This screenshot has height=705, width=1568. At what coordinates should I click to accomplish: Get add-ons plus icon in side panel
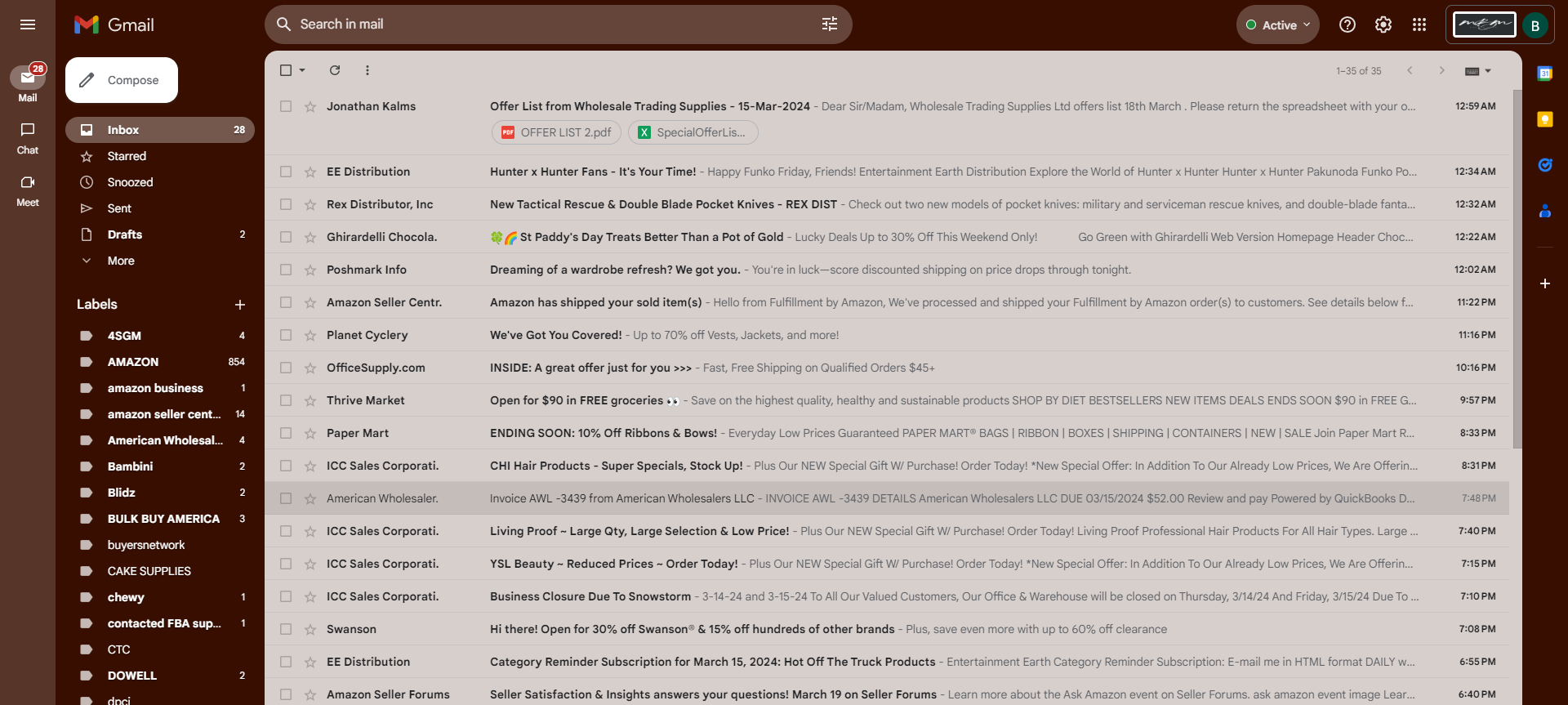click(1545, 283)
